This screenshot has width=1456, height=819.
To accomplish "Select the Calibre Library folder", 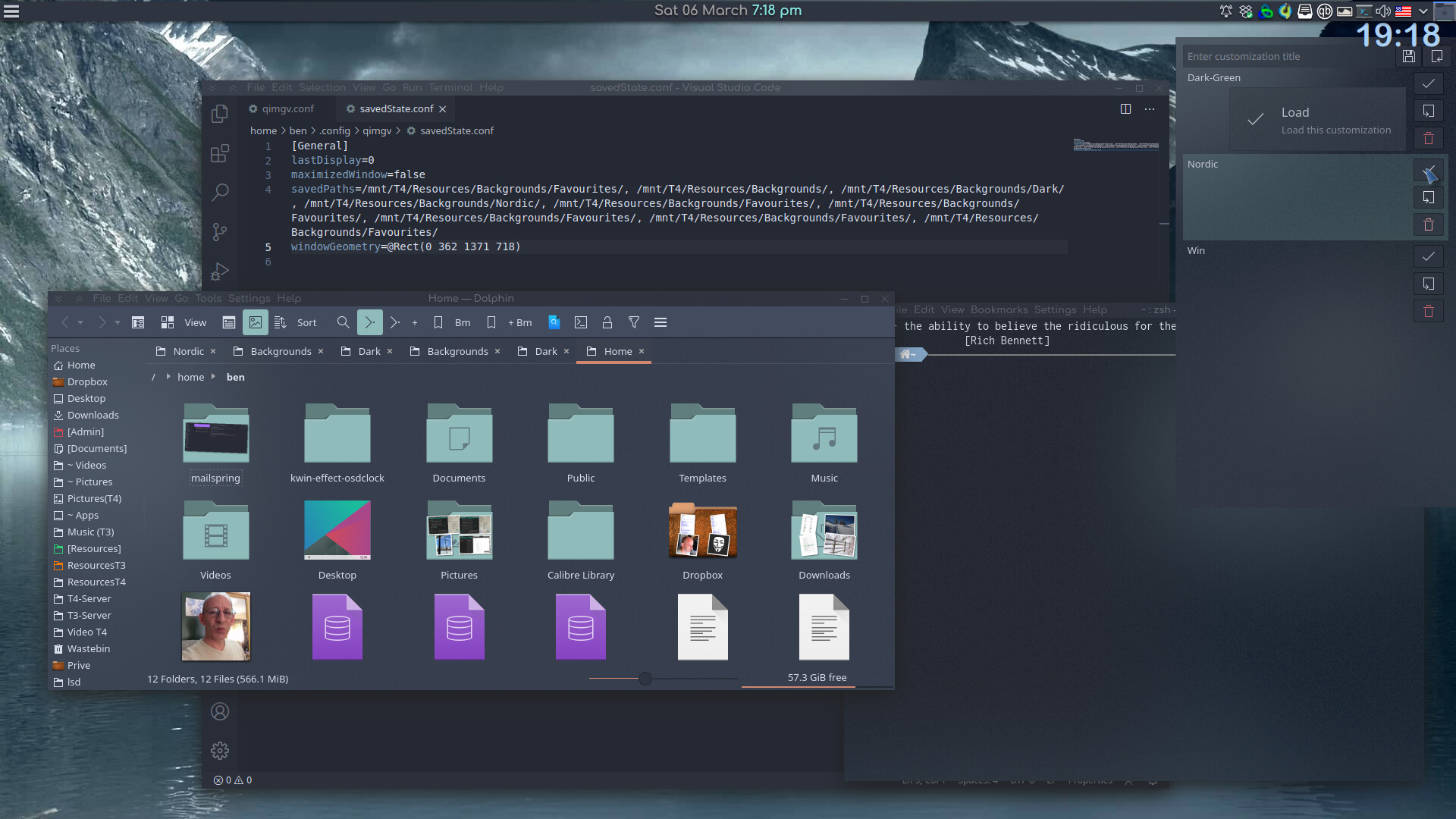I will tap(581, 541).
